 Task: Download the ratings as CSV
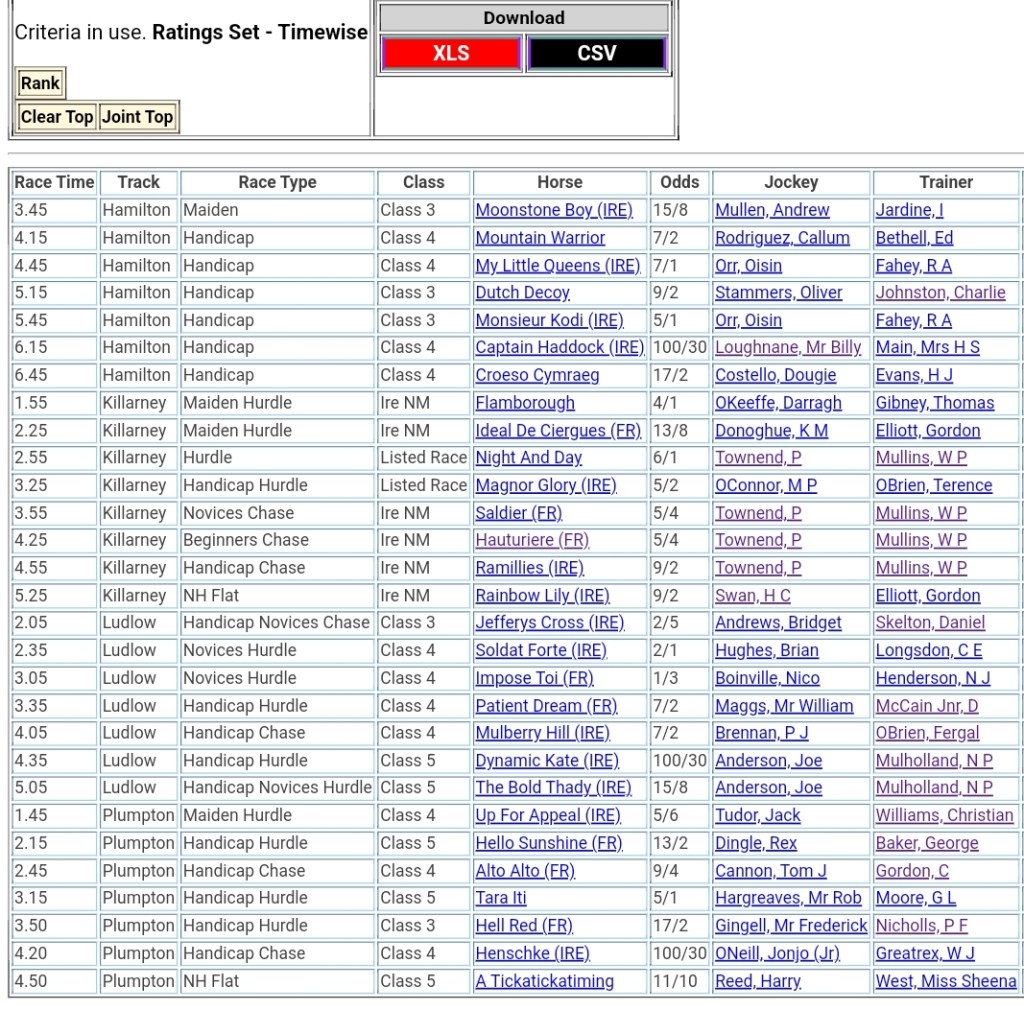click(x=596, y=54)
